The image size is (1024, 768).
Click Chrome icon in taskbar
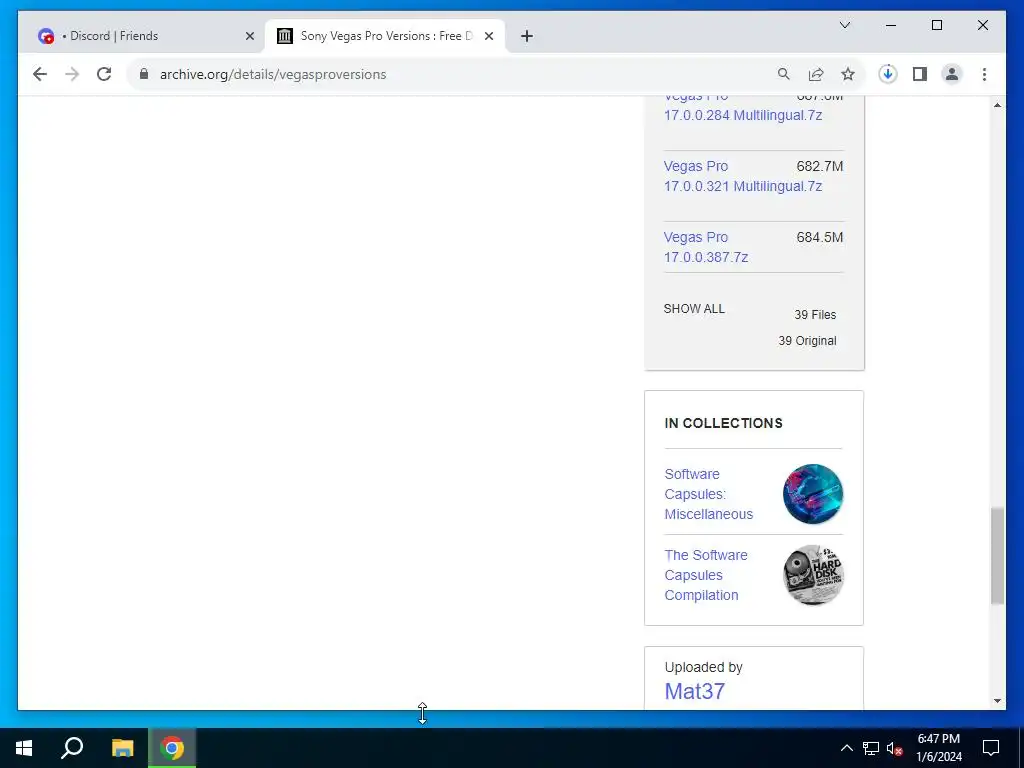click(172, 748)
